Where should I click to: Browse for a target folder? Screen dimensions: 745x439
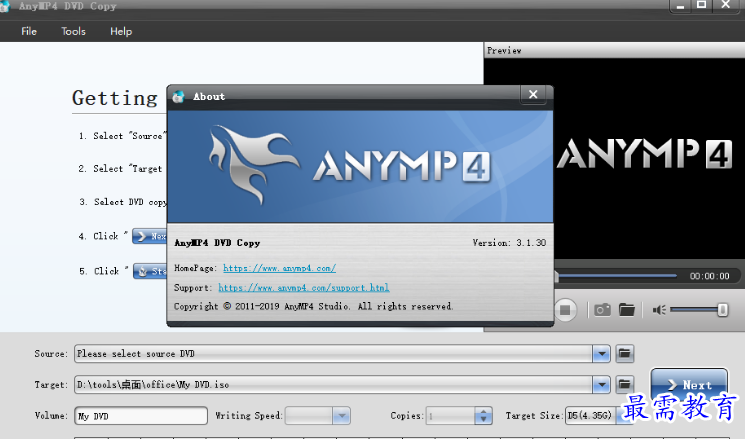[625, 384]
